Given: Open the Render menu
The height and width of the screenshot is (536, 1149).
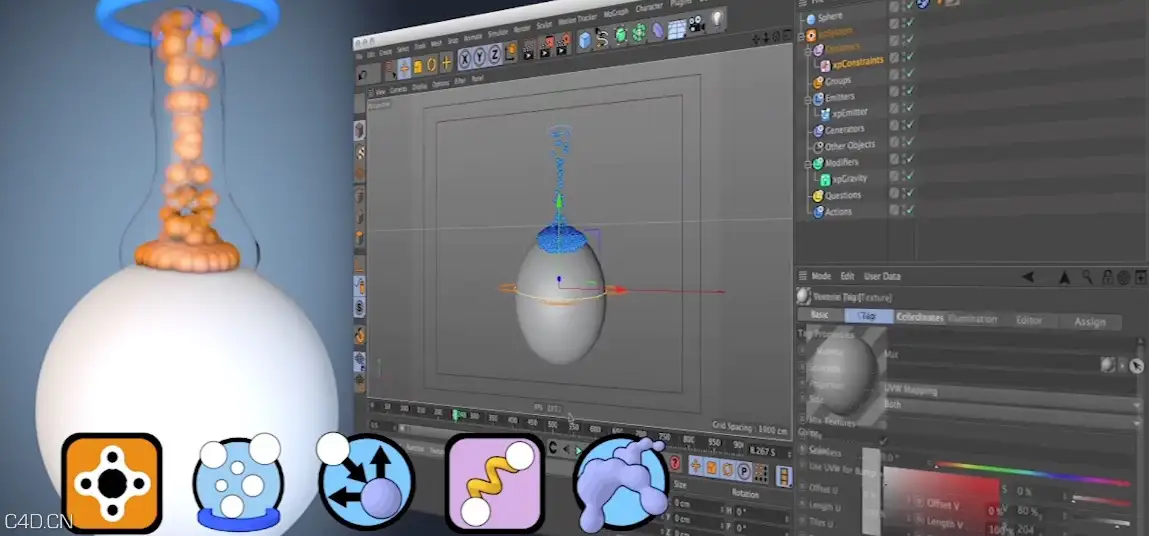Looking at the screenshot, I should tap(522, 29).
